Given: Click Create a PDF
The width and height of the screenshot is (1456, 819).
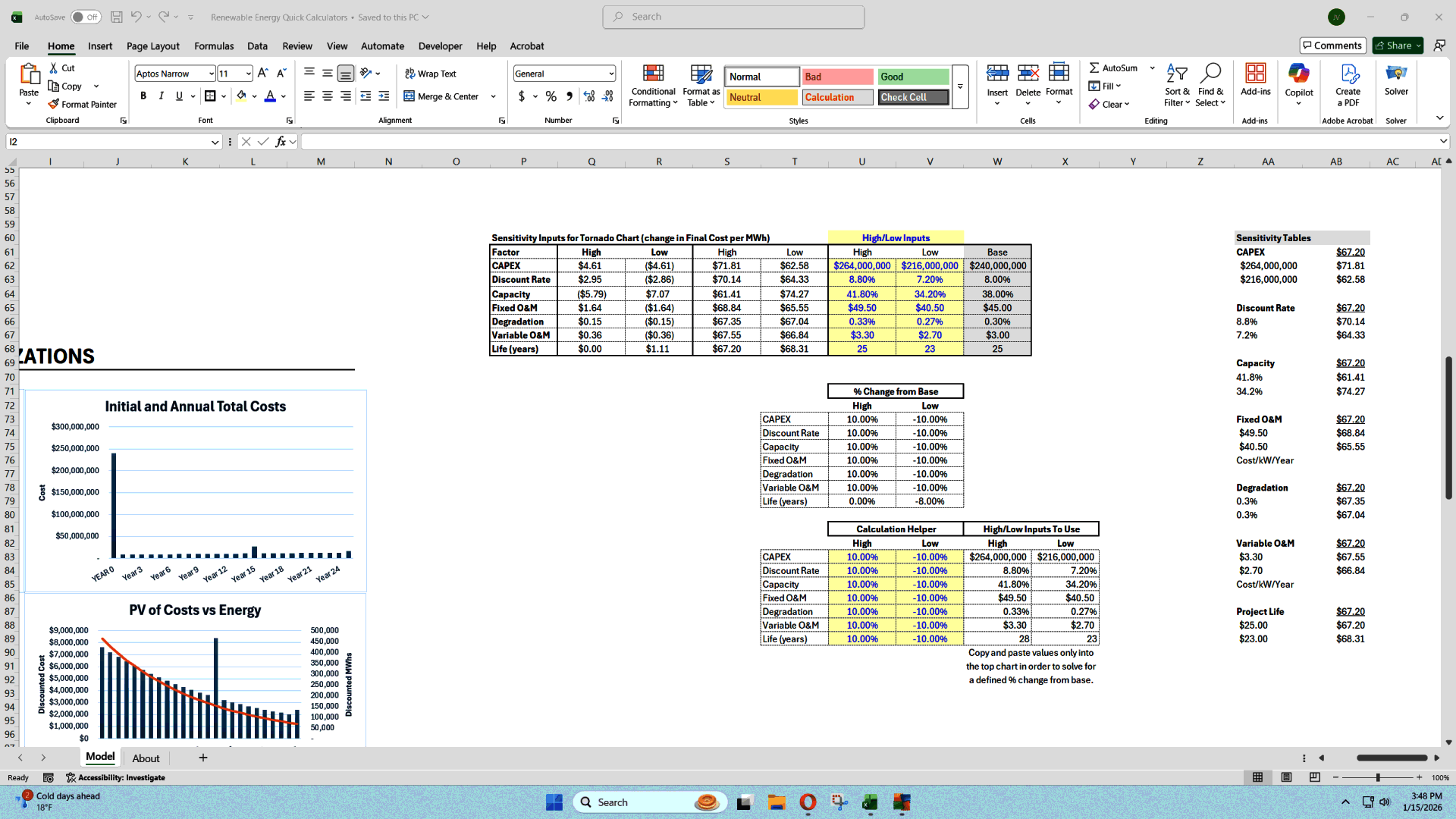Looking at the screenshot, I should [x=1348, y=85].
